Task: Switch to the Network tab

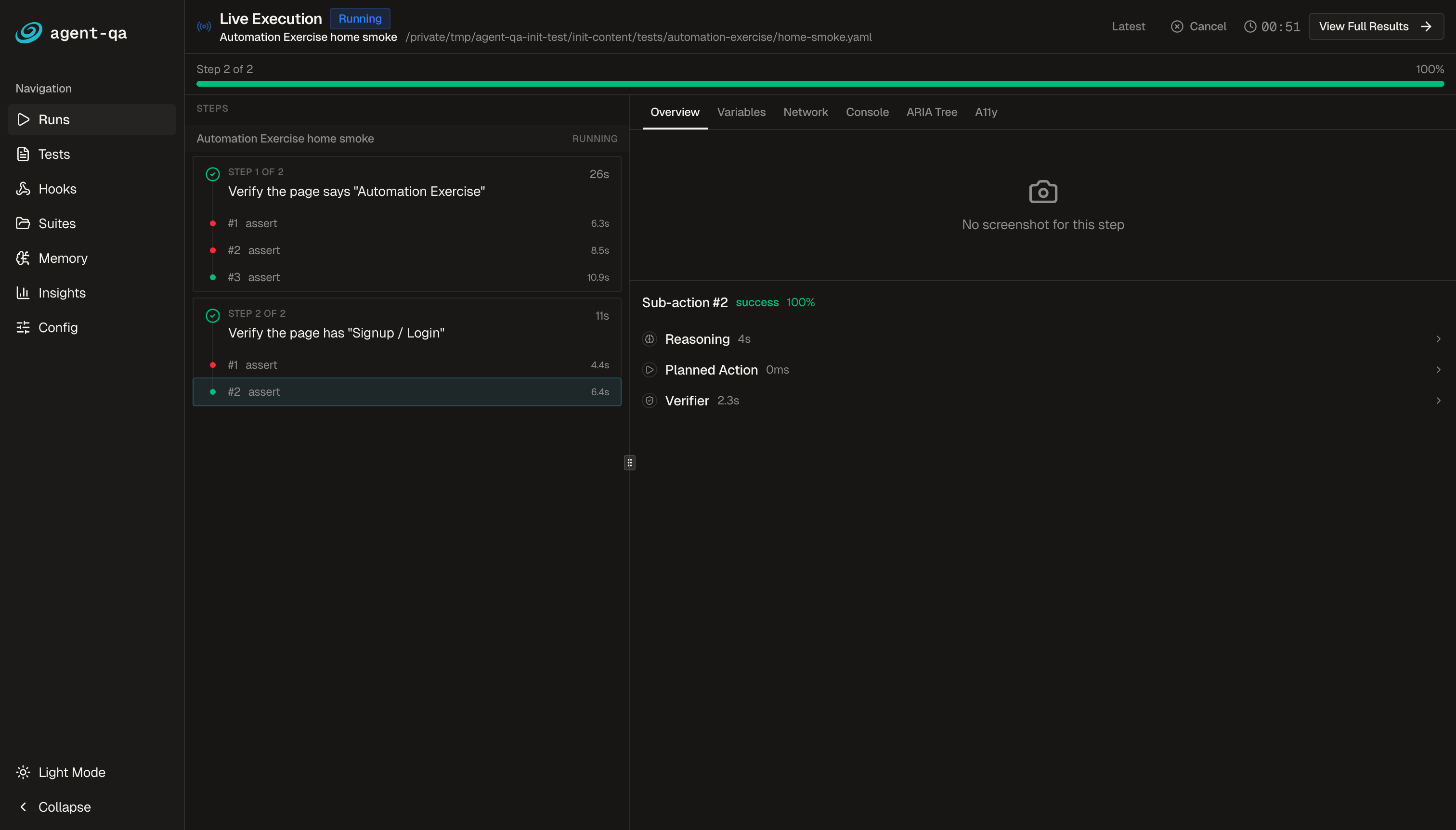Action: (806, 112)
